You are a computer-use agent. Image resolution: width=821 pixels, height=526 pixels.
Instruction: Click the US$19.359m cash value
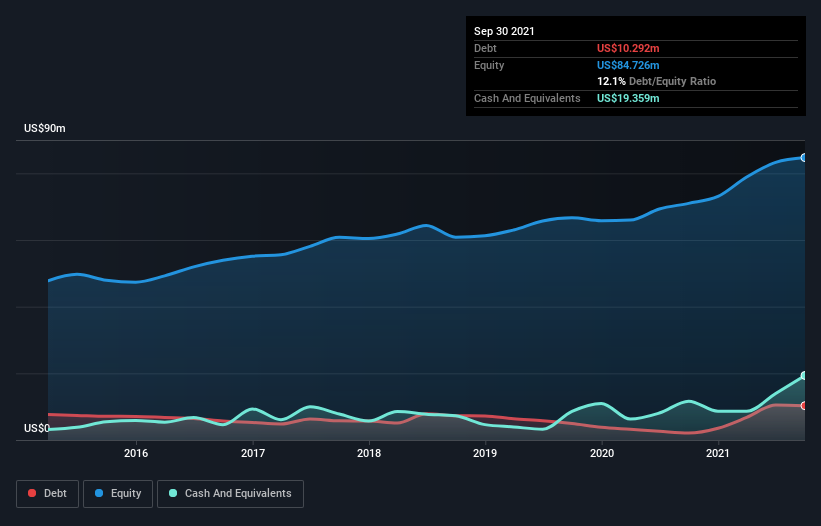pyautogui.click(x=628, y=98)
